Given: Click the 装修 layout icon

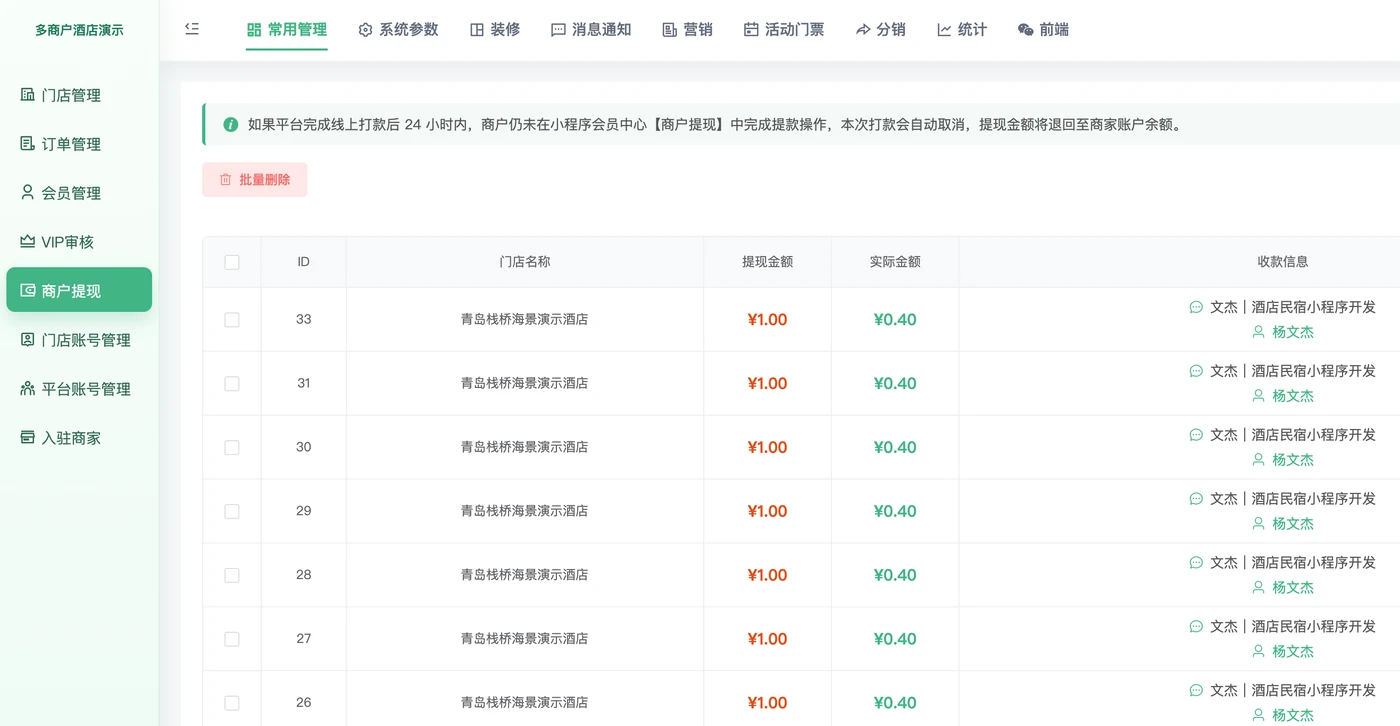Looking at the screenshot, I should tap(477, 30).
